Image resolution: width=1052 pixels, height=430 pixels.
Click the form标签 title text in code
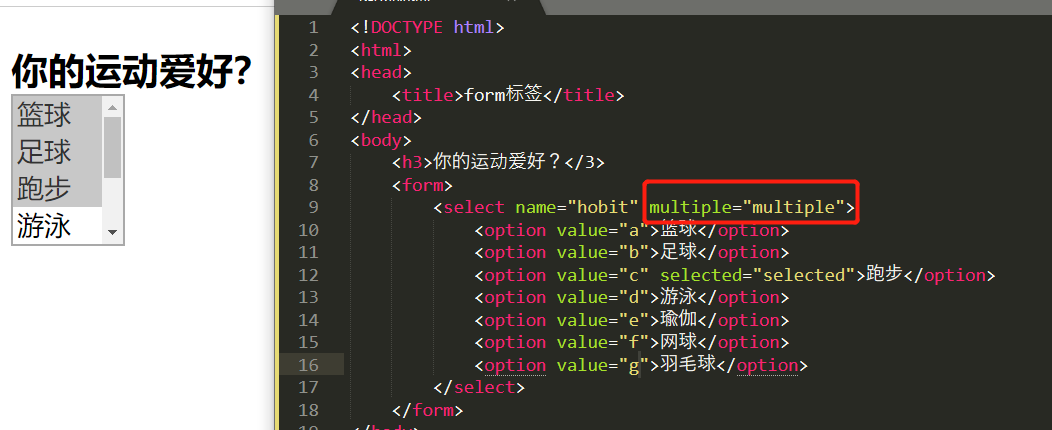coord(503,95)
